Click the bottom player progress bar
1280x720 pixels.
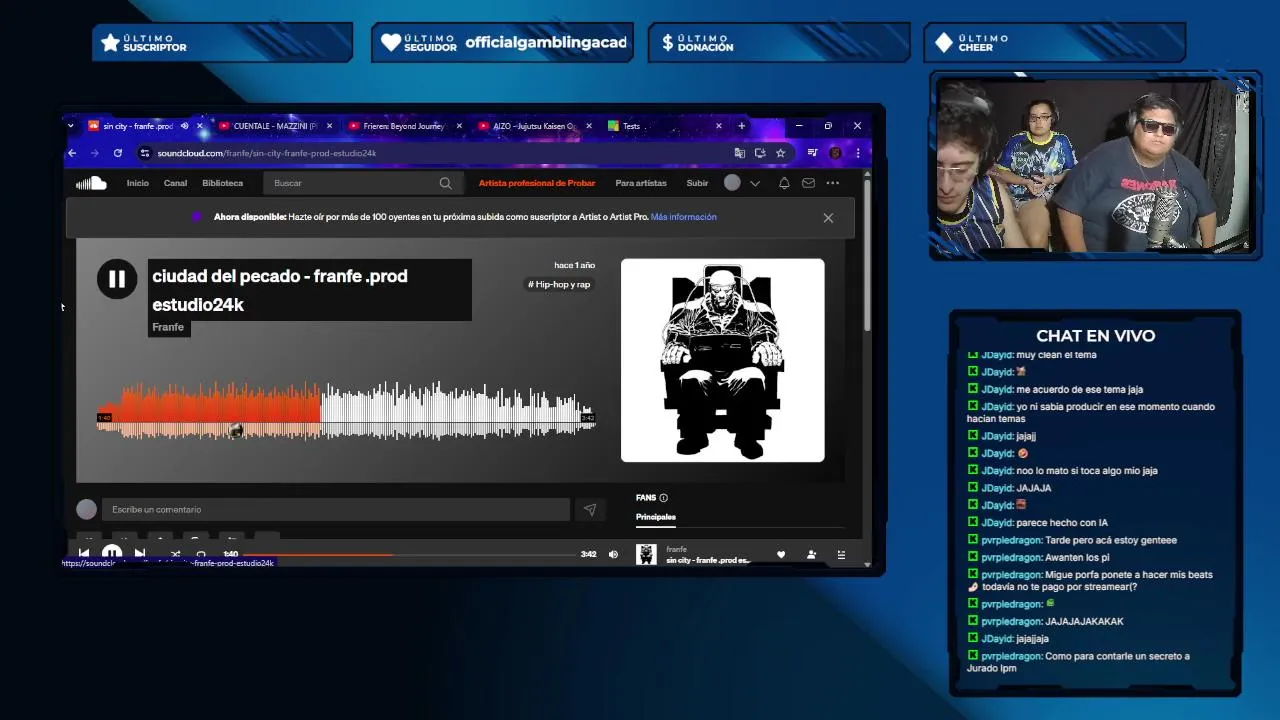409,554
